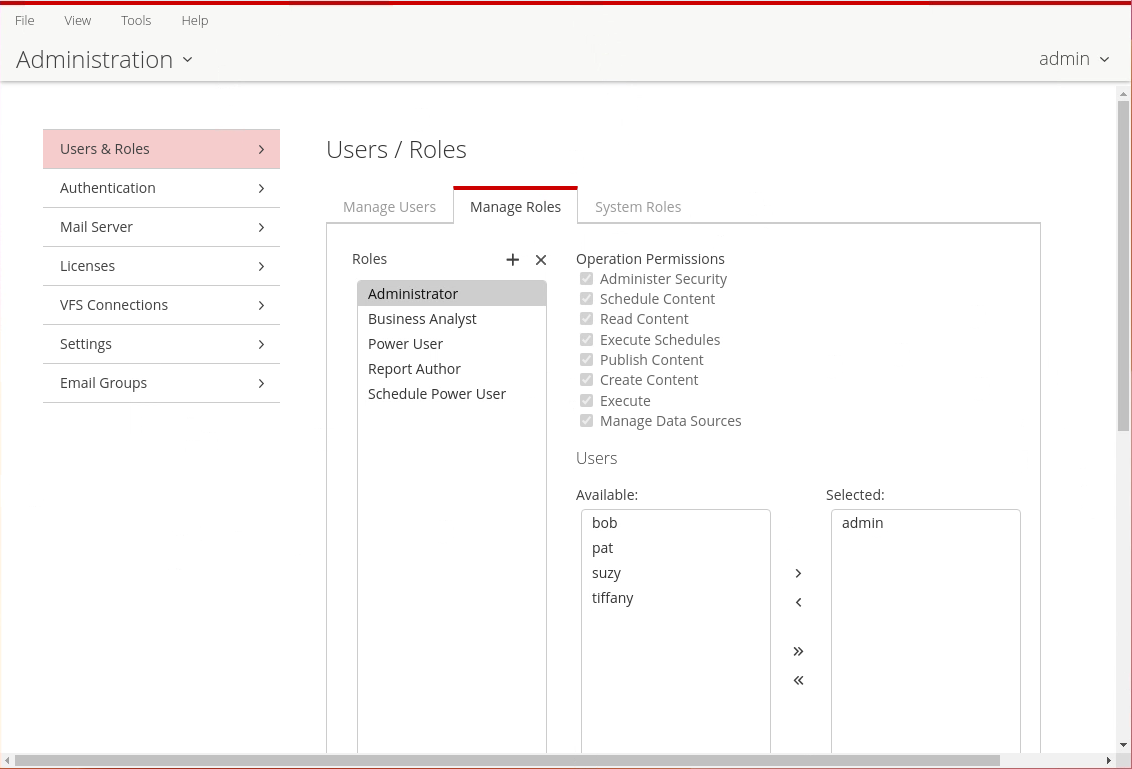Image resolution: width=1132 pixels, height=769 pixels.
Task: Toggle the Manage Data Sources checkbox
Action: (587, 421)
